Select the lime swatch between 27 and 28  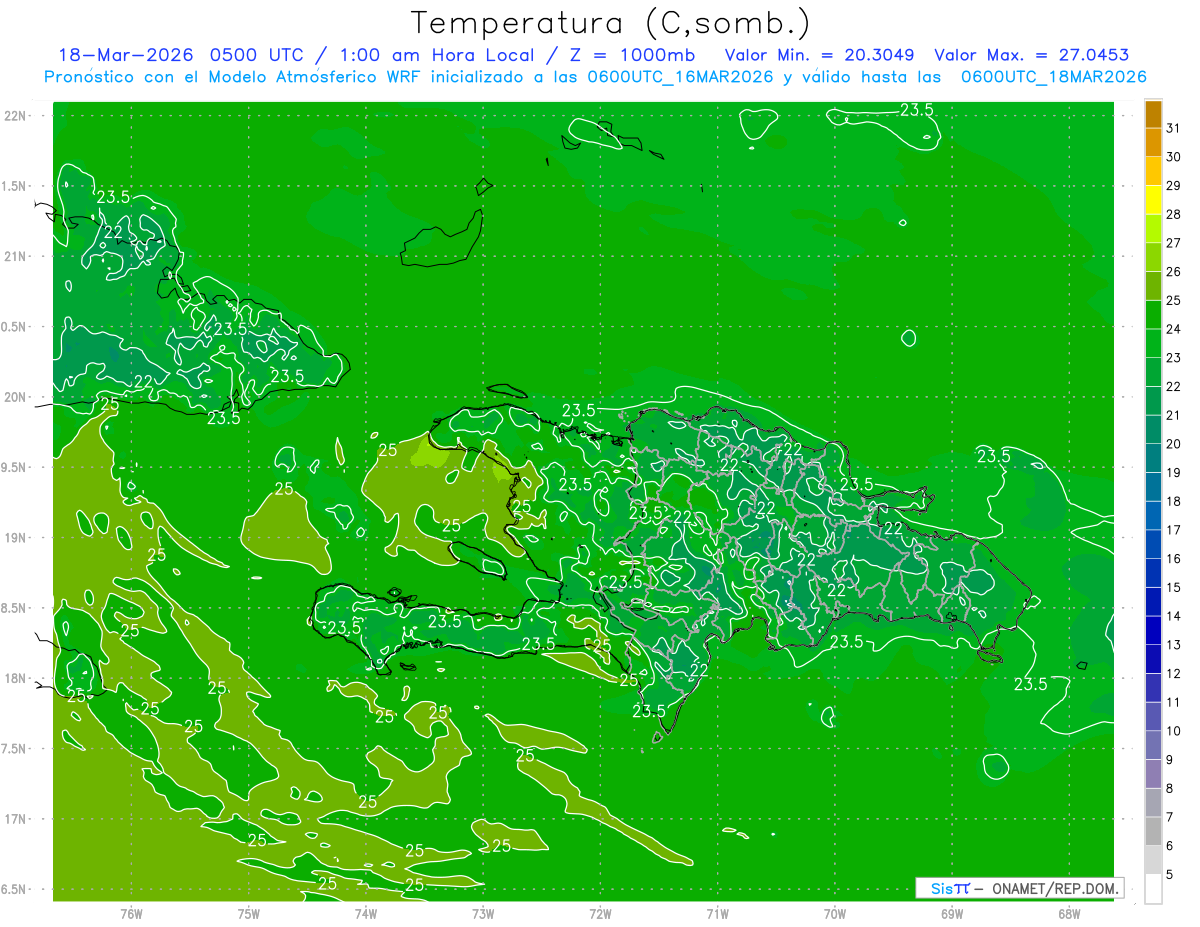1153,229
